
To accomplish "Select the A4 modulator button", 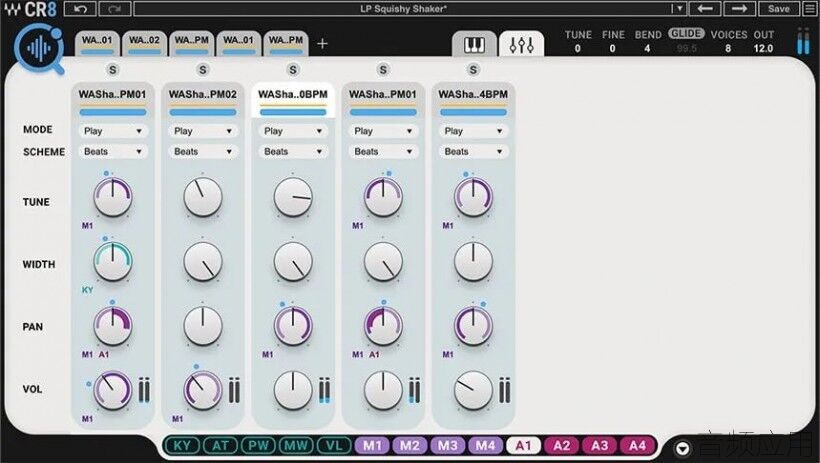I will click(637, 446).
